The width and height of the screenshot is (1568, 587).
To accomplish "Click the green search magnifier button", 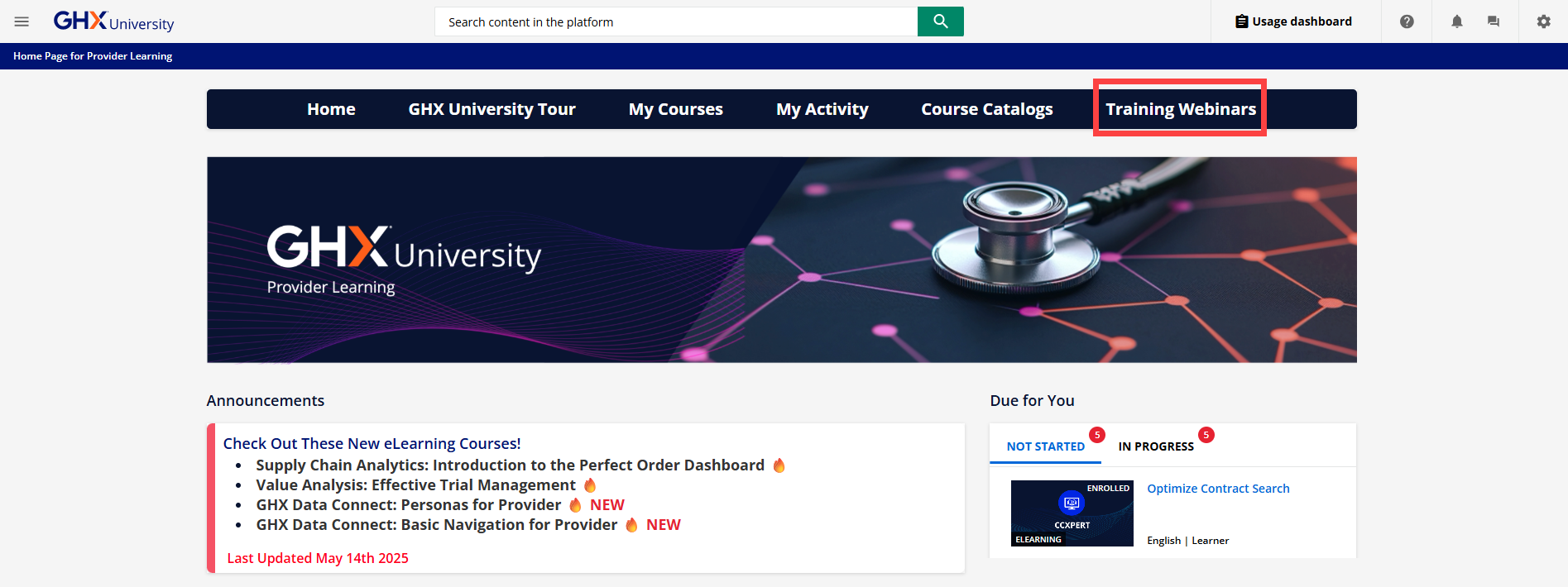I will [x=940, y=21].
